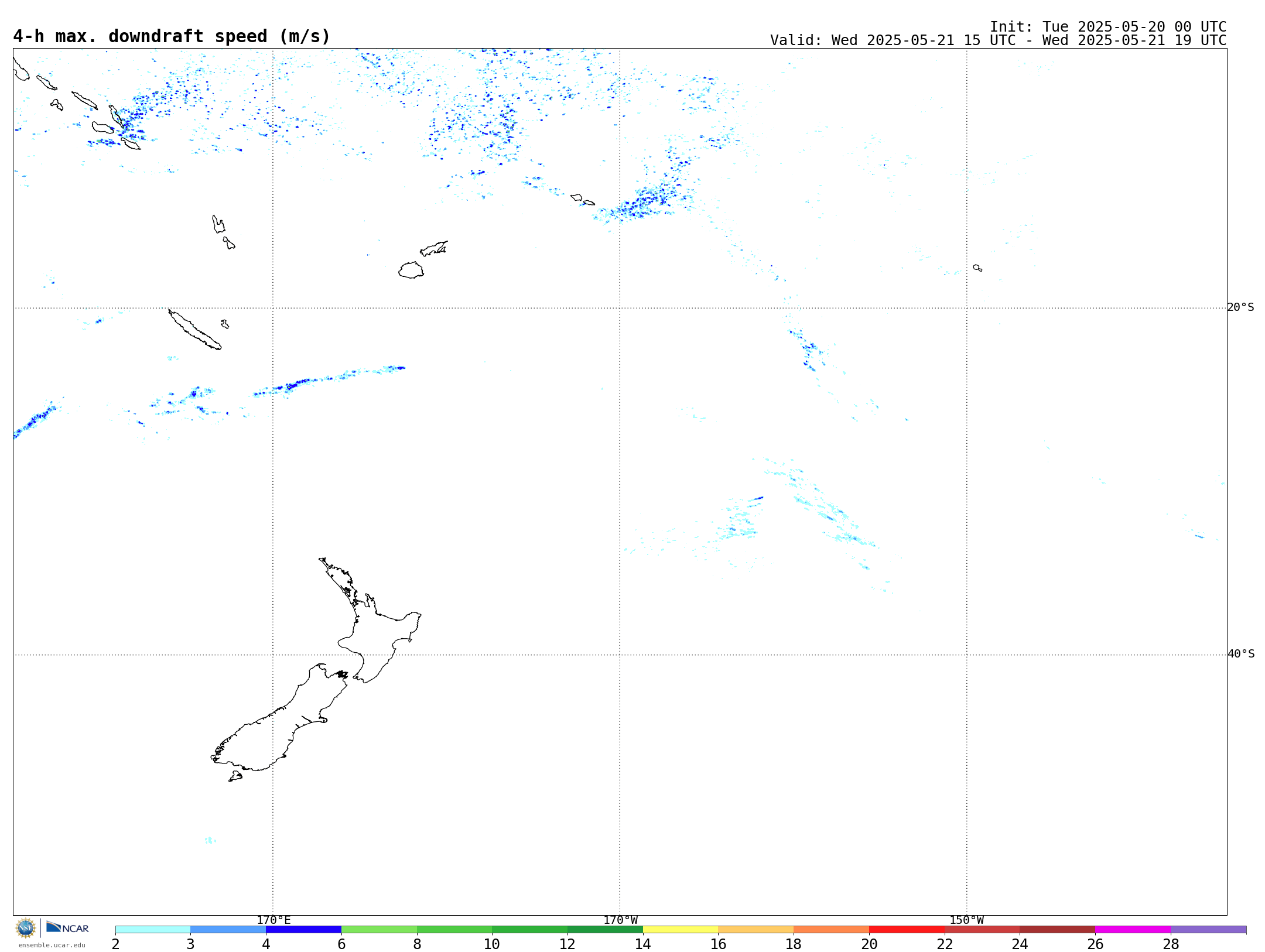Viewport: 1265px width, 952px height.
Task: Click the green 10-12 colorbar segment
Action: coord(529,930)
